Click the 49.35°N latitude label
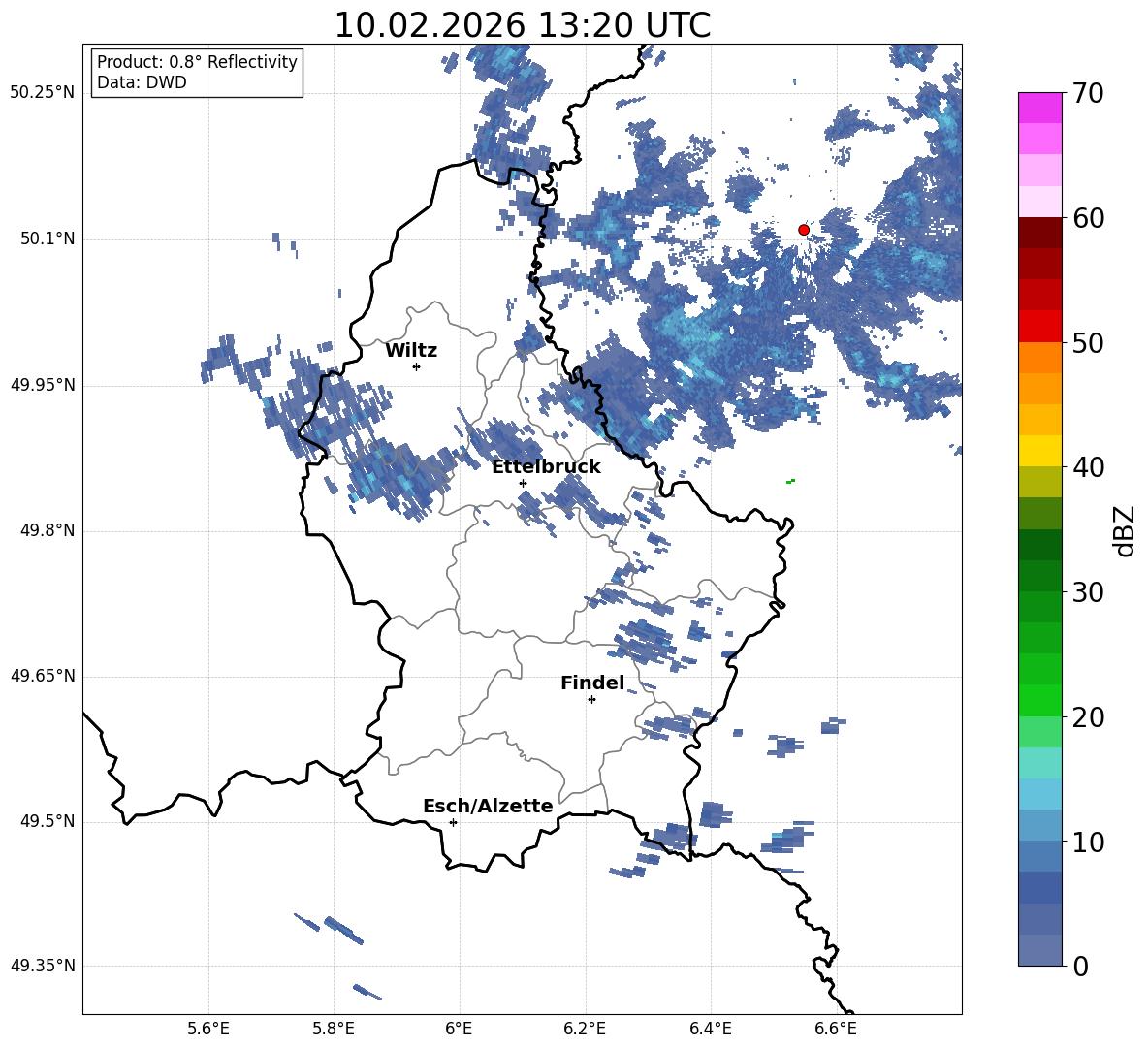The height and width of the screenshot is (1048, 1148). [43, 967]
